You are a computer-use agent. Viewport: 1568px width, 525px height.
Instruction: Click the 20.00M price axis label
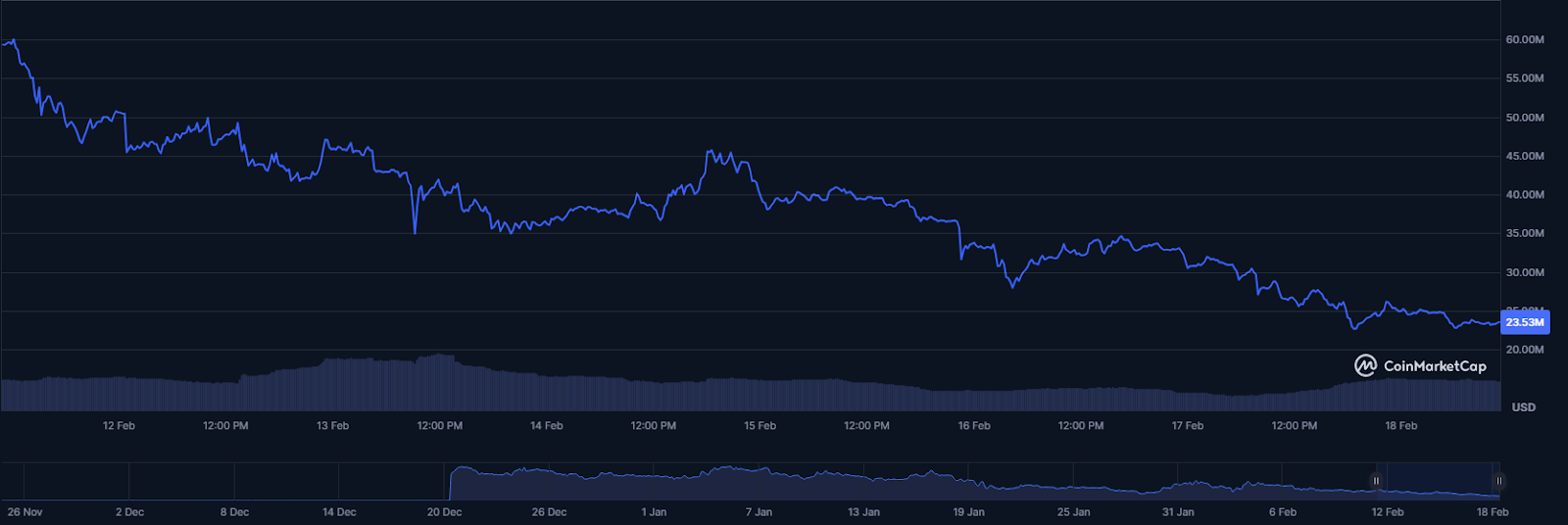click(1525, 350)
